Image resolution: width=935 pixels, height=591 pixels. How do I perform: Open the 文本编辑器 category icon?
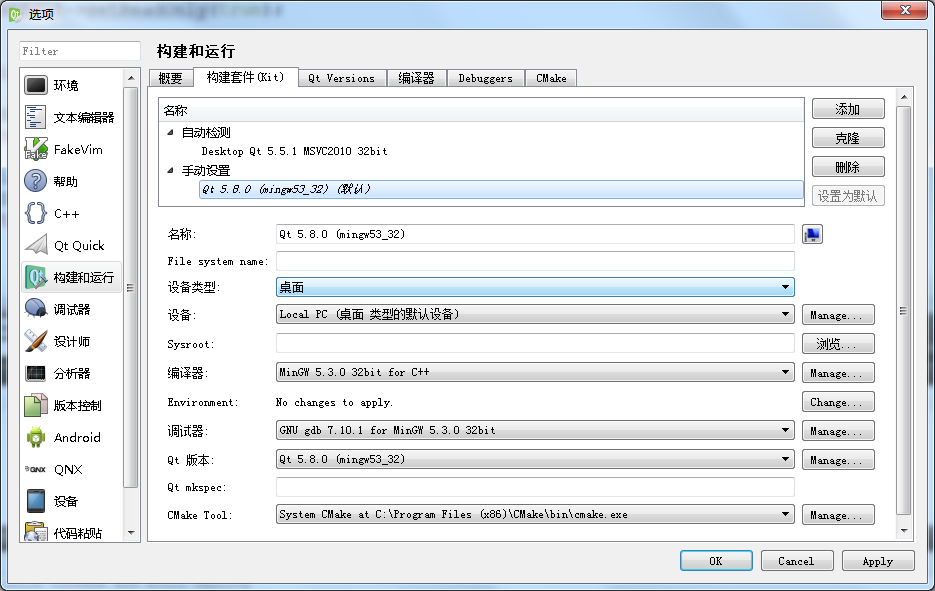(x=36, y=117)
